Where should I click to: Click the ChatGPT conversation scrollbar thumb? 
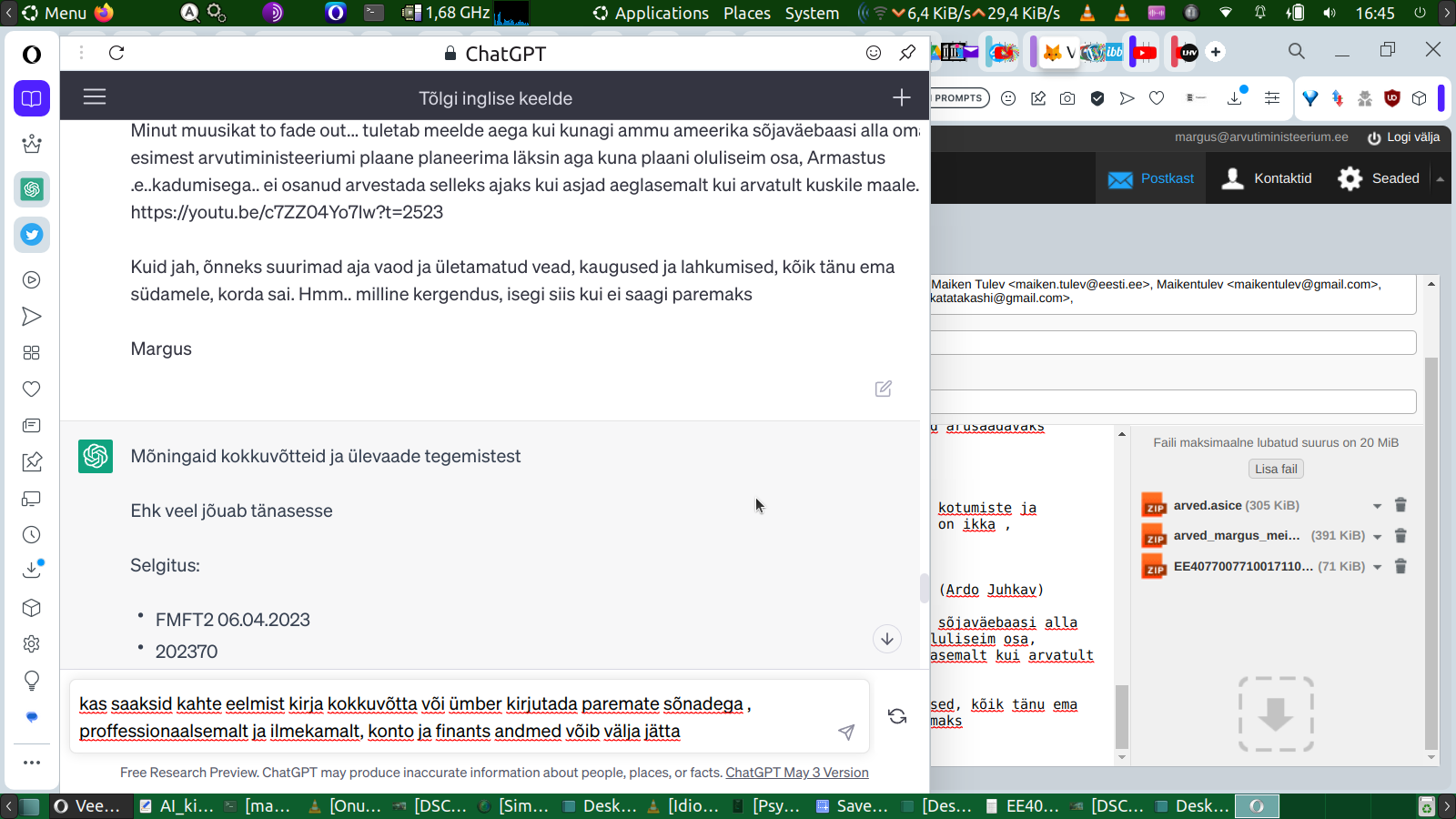pos(925,589)
